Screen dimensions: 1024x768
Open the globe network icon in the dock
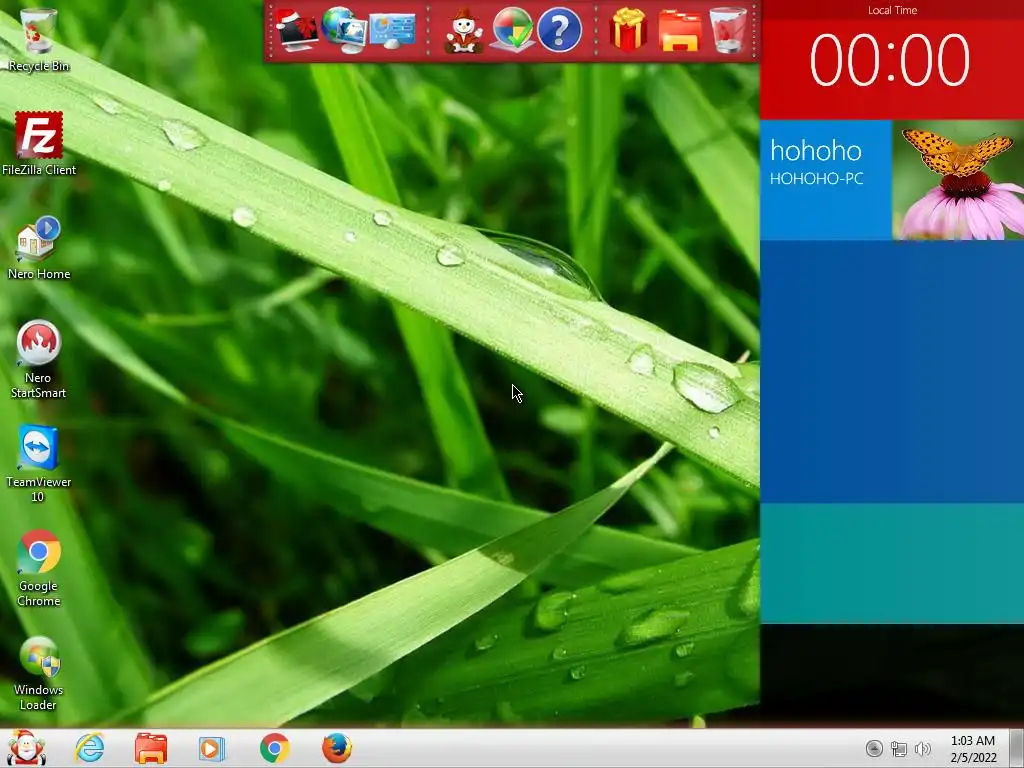click(x=344, y=30)
